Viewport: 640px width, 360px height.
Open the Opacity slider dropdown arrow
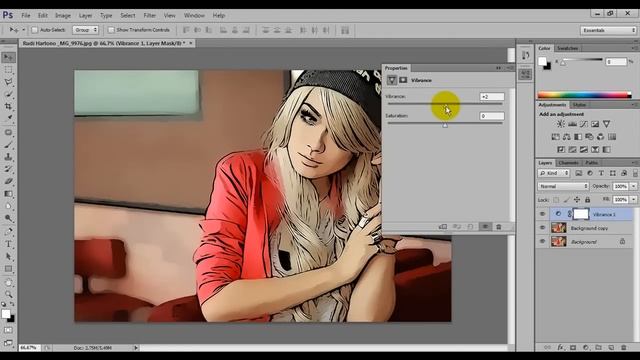click(x=633, y=187)
